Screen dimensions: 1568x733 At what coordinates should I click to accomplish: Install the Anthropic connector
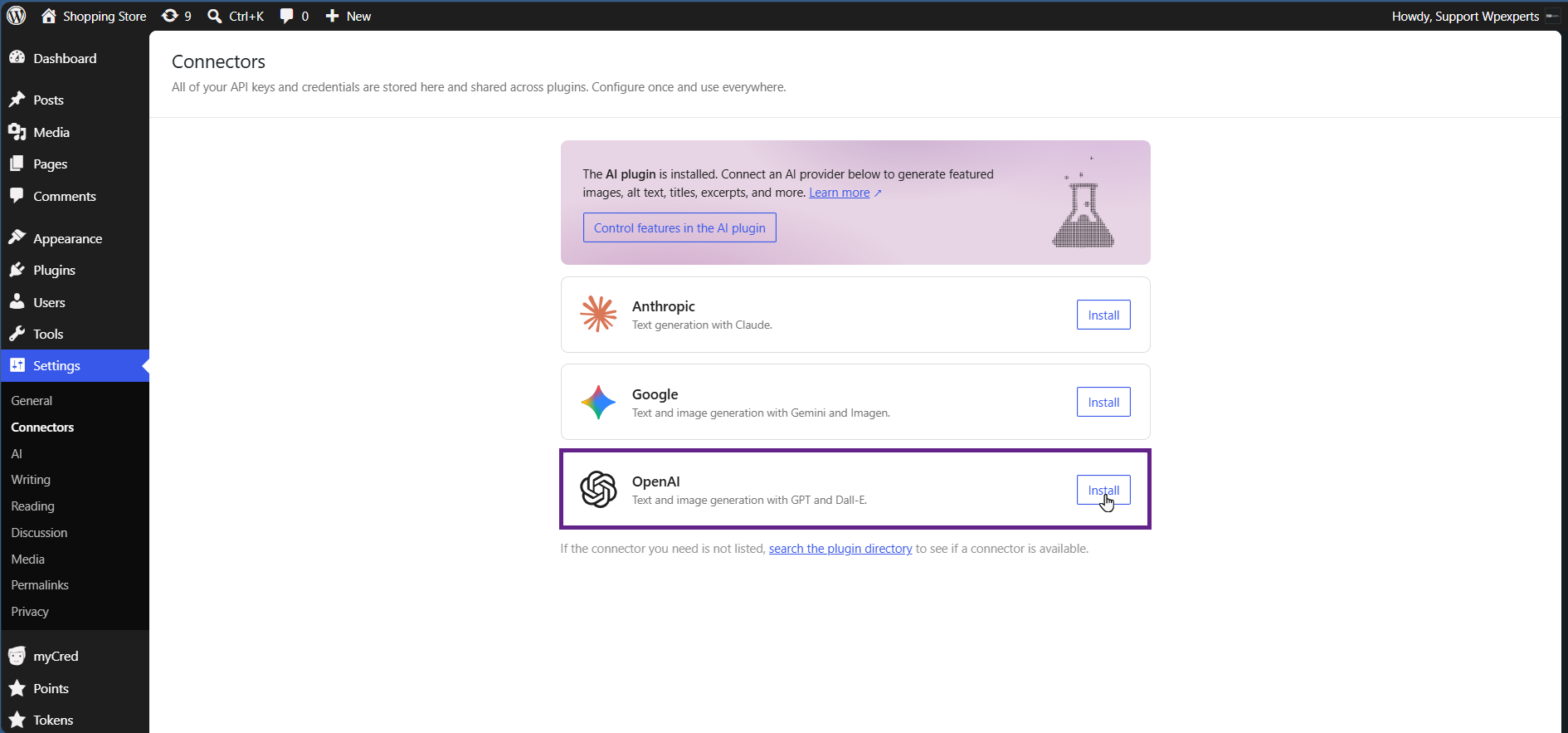click(x=1103, y=315)
